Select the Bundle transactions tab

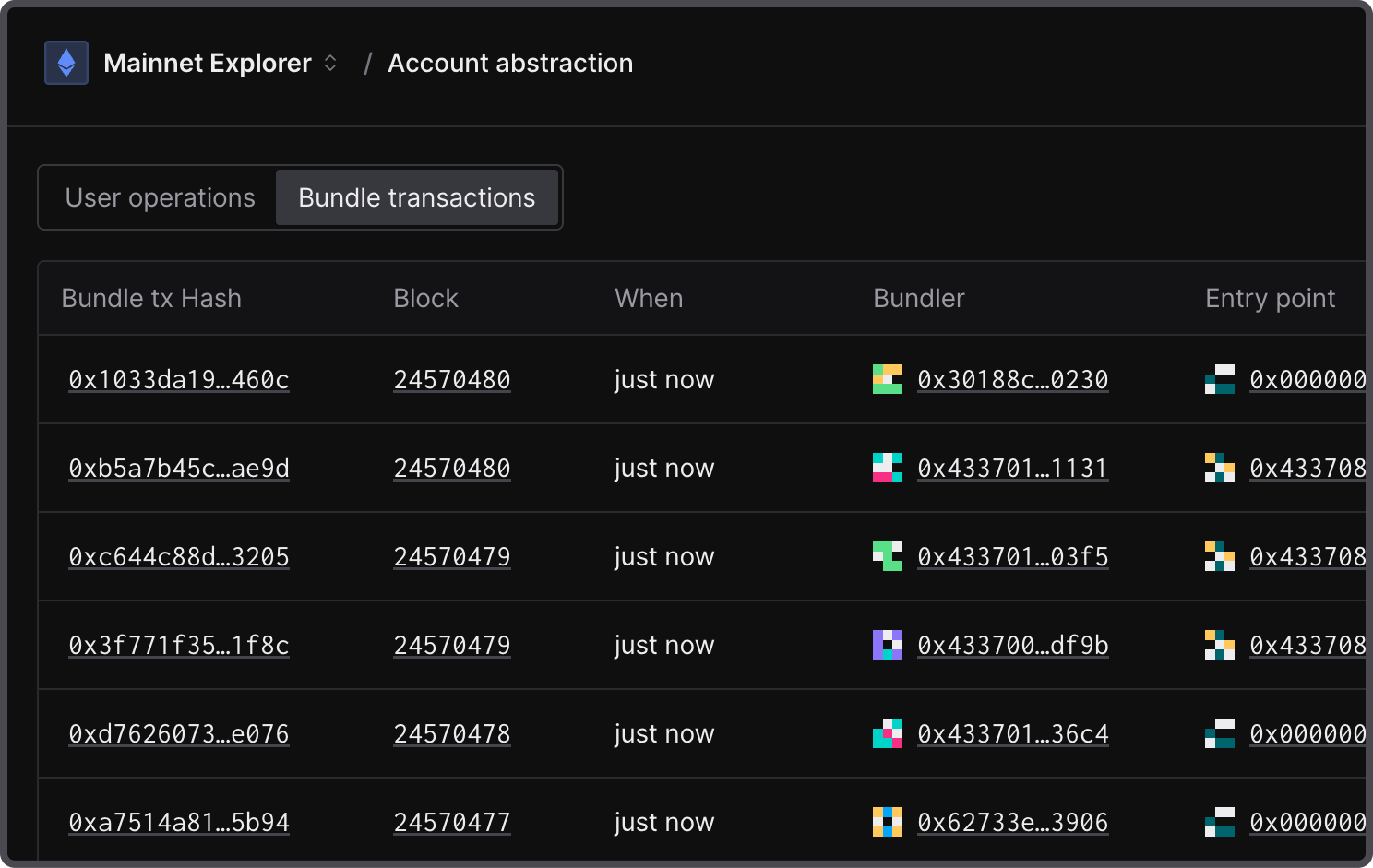click(x=416, y=197)
